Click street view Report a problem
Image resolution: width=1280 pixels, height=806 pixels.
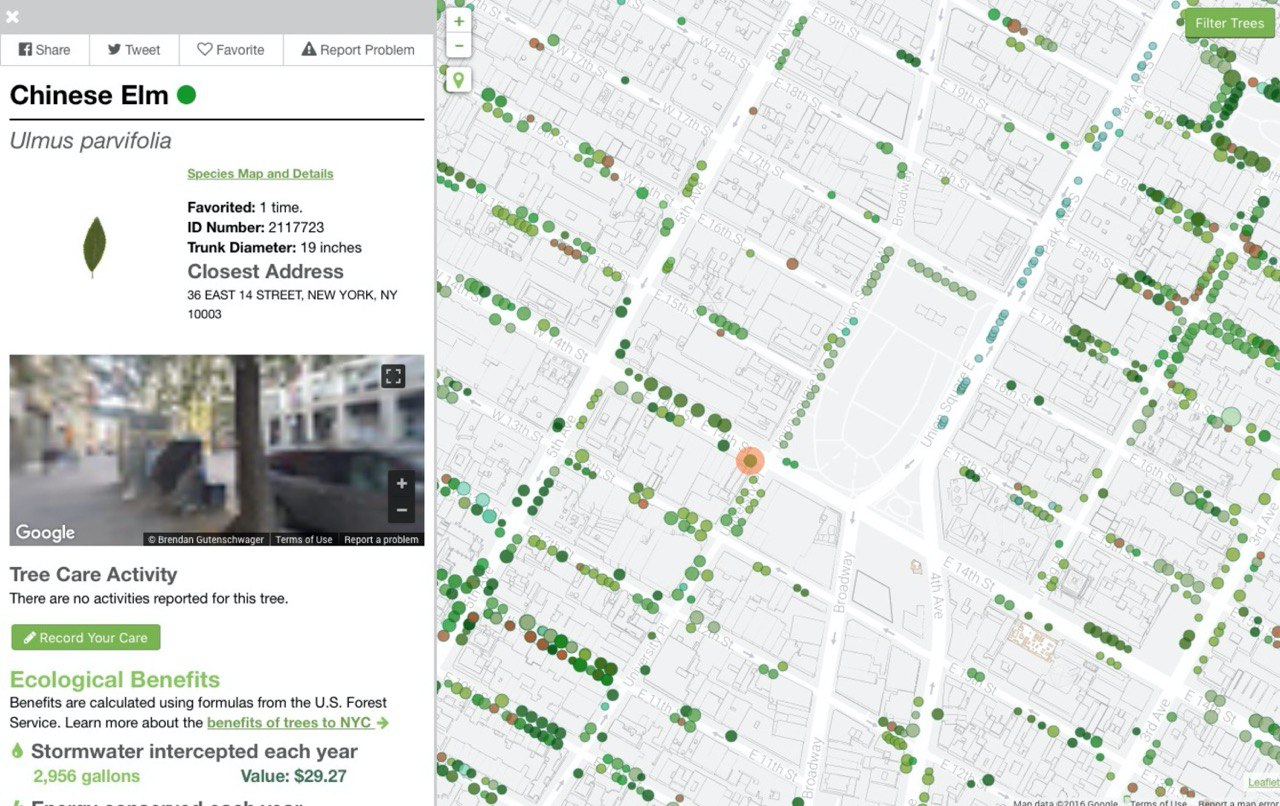coord(381,540)
